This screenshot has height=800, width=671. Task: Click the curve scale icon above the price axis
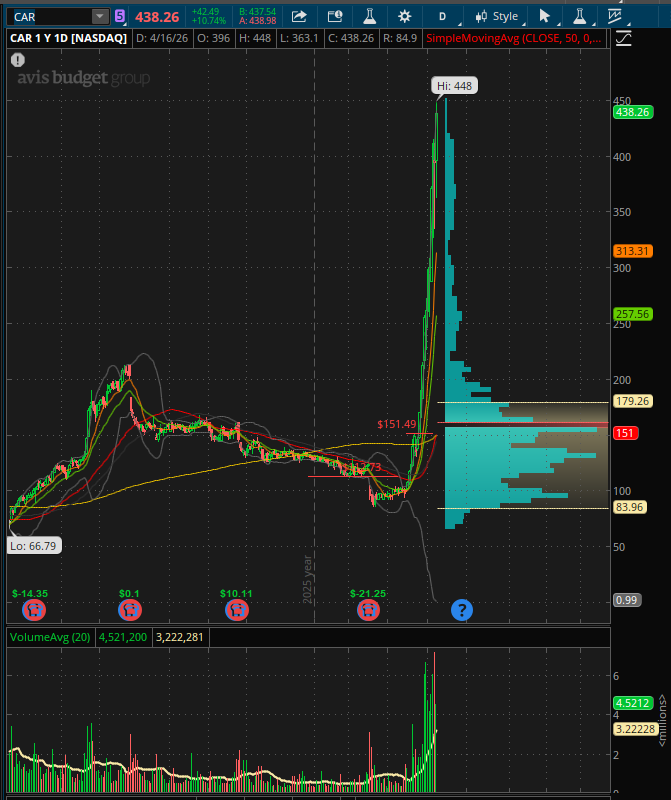624,38
